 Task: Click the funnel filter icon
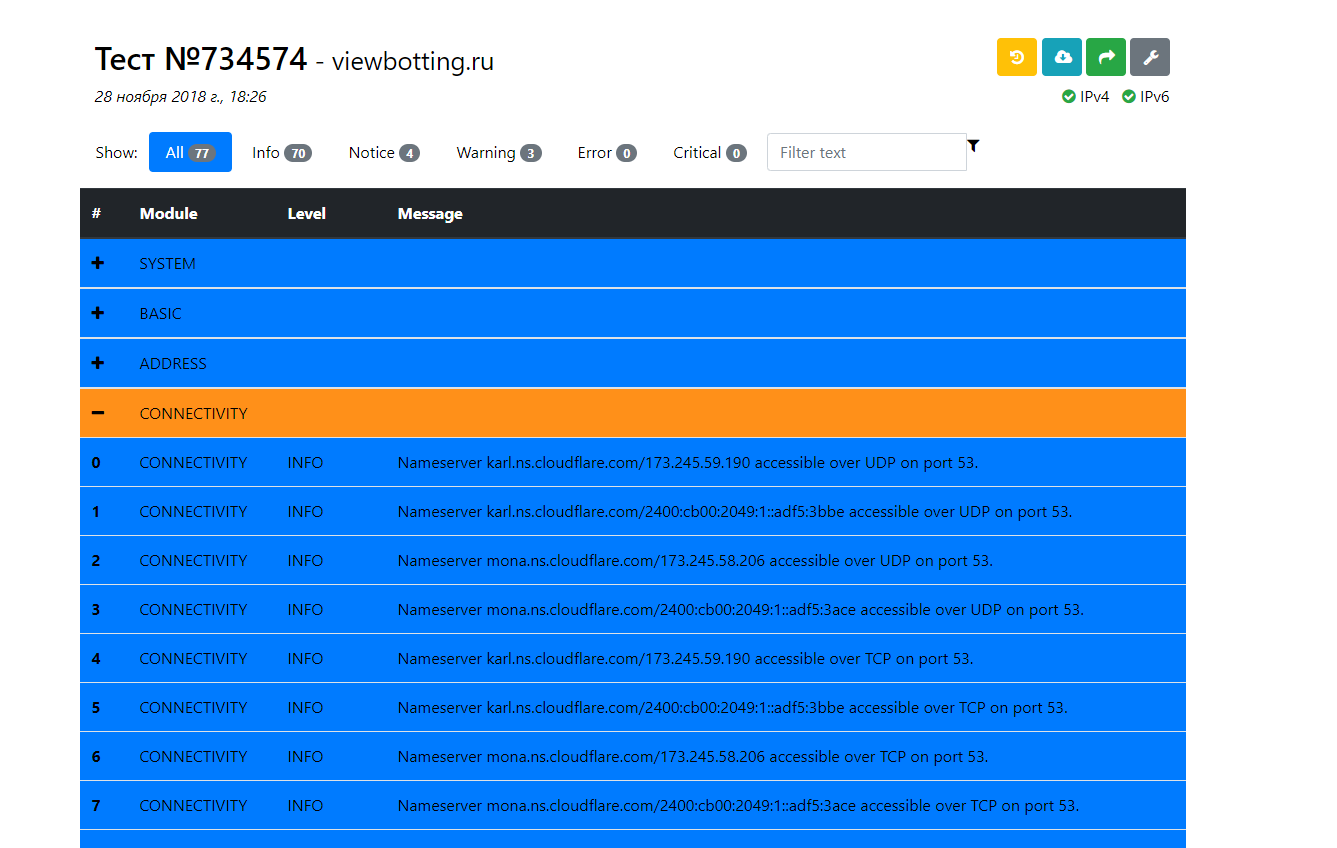[973, 146]
